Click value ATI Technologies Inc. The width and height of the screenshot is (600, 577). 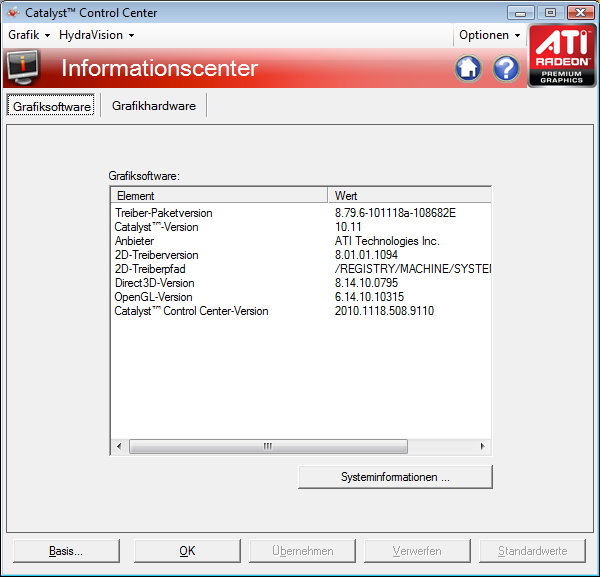[387, 241]
